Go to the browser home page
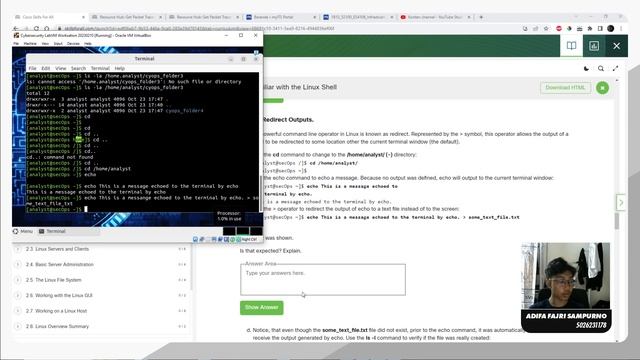This screenshot has width=640, height=360. tap(47, 29)
